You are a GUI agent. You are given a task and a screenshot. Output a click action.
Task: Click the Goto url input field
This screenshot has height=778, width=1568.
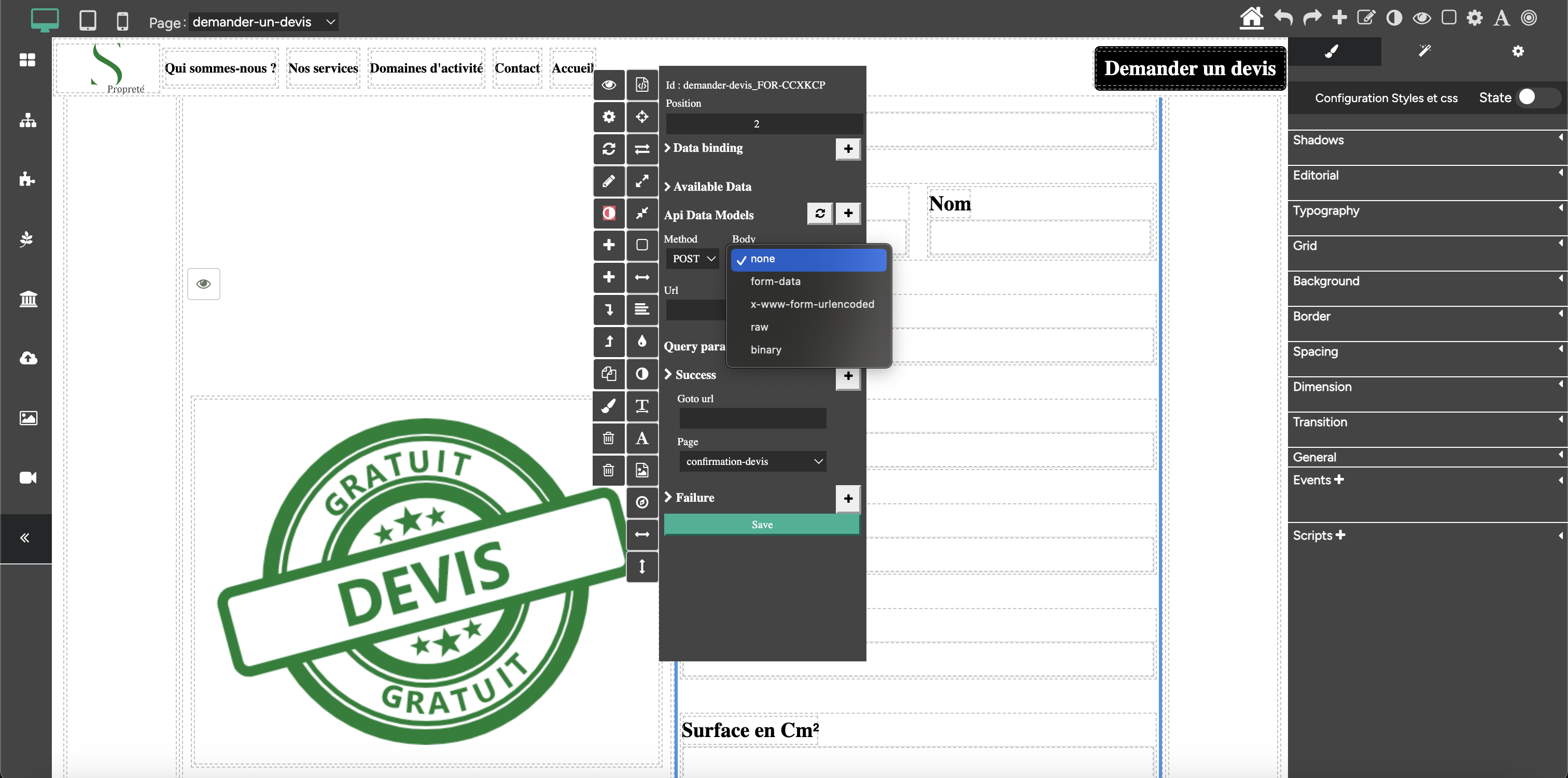[753, 418]
